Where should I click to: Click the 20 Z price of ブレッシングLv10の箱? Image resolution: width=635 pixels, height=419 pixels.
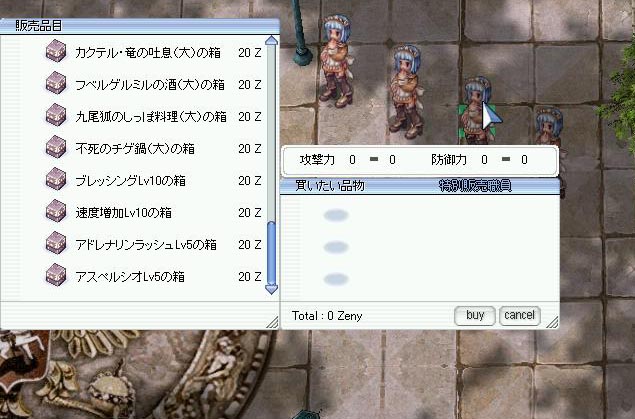tap(249, 181)
